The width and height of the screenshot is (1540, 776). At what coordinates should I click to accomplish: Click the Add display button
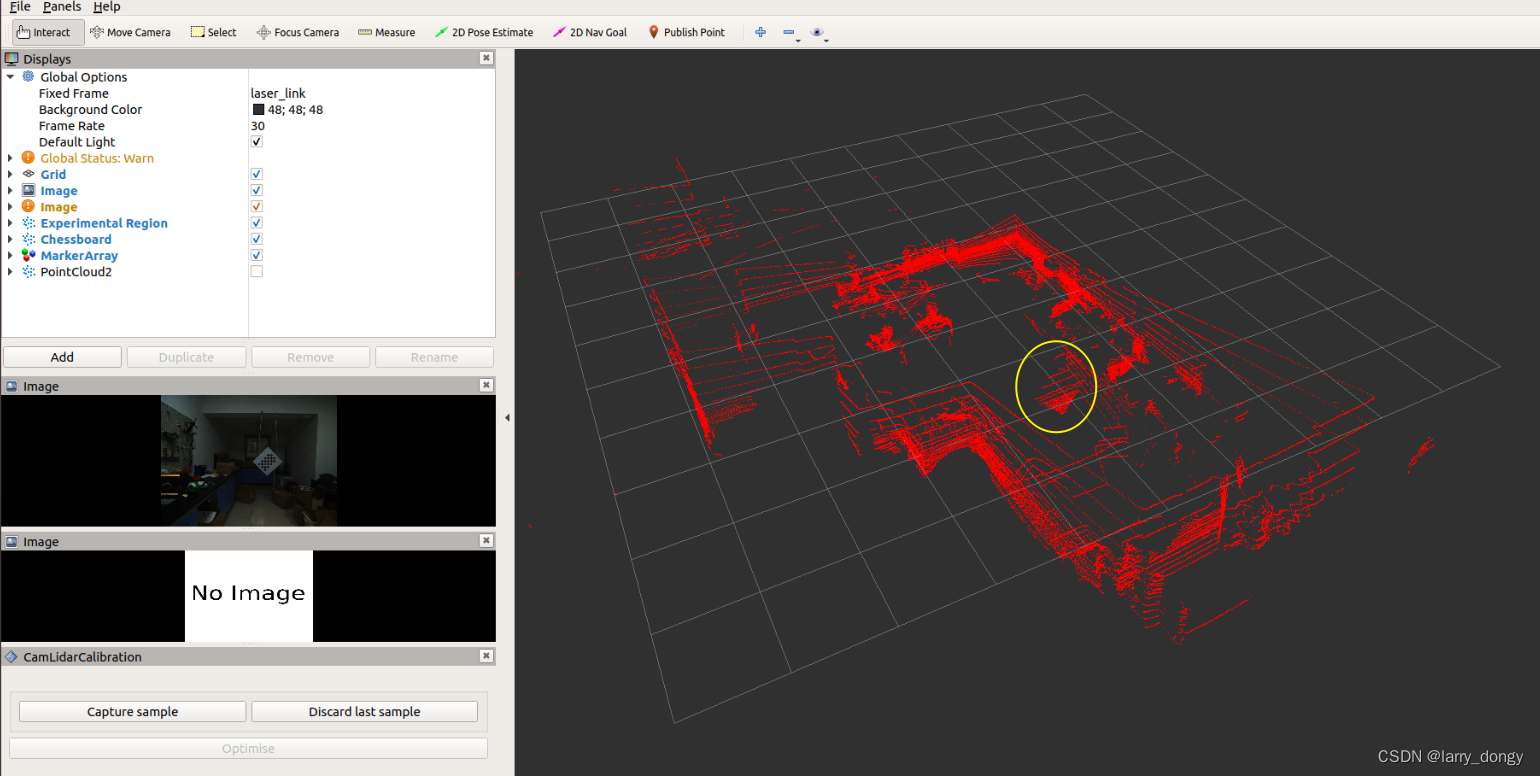(62, 357)
